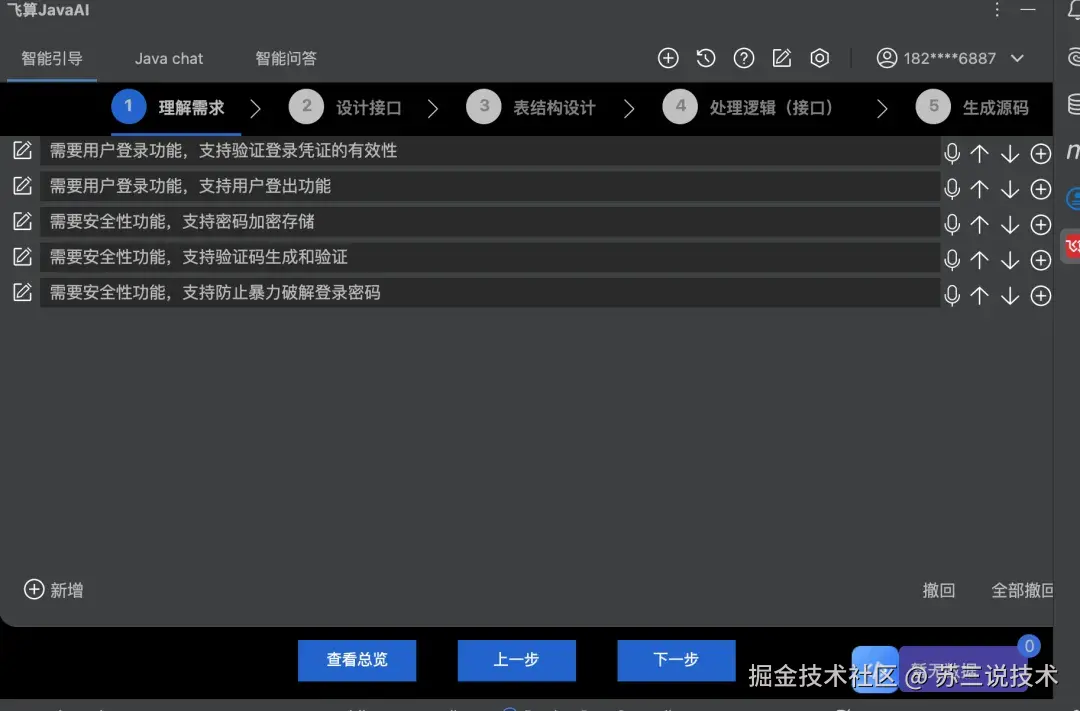1080x711 pixels.
Task: Open the three-dot menu at top right
Action: click(997, 10)
